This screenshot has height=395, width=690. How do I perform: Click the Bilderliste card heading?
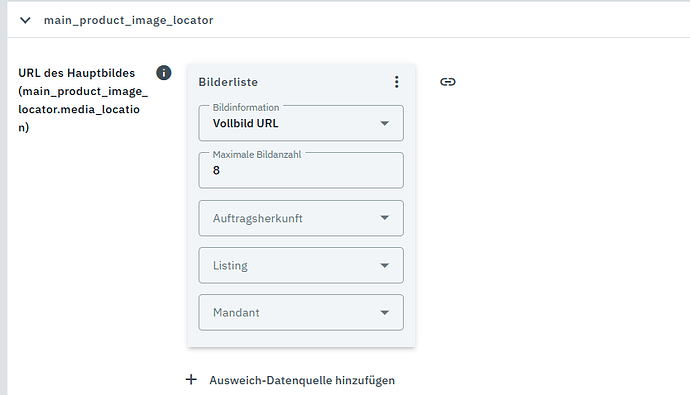pos(228,82)
